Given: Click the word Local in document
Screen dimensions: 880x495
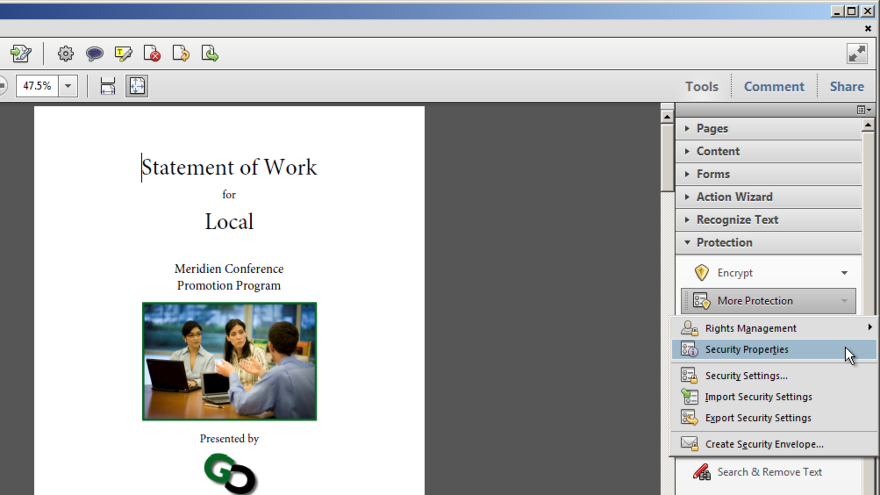Looking at the screenshot, I should pos(229,222).
